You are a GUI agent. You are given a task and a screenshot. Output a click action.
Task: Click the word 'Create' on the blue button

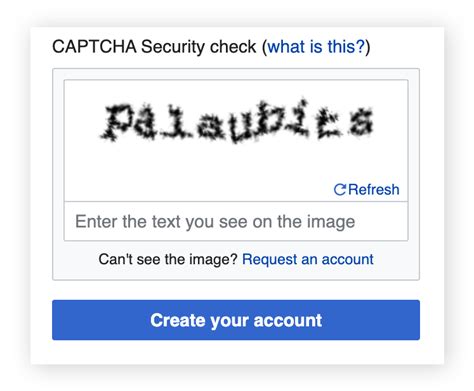[177, 320]
